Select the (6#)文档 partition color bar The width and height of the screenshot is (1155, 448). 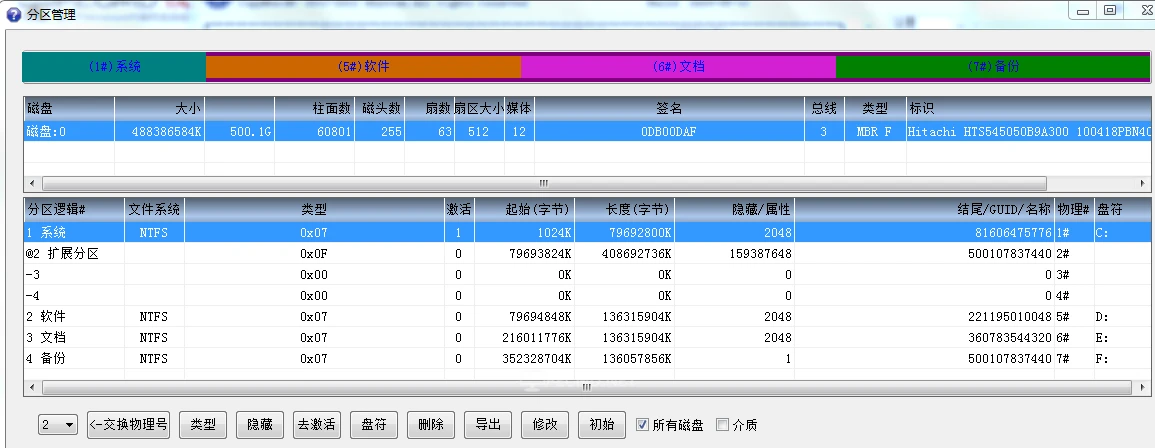point(678,66)
